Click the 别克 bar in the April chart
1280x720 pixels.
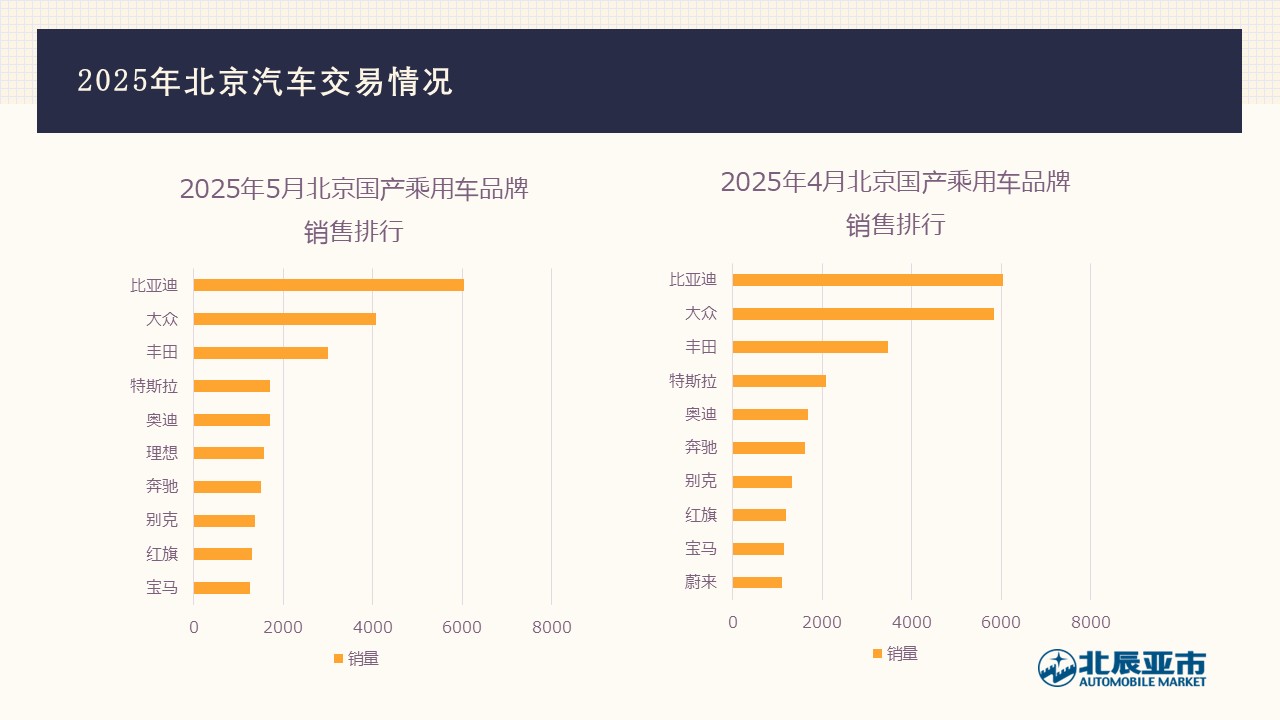point(762,482)
